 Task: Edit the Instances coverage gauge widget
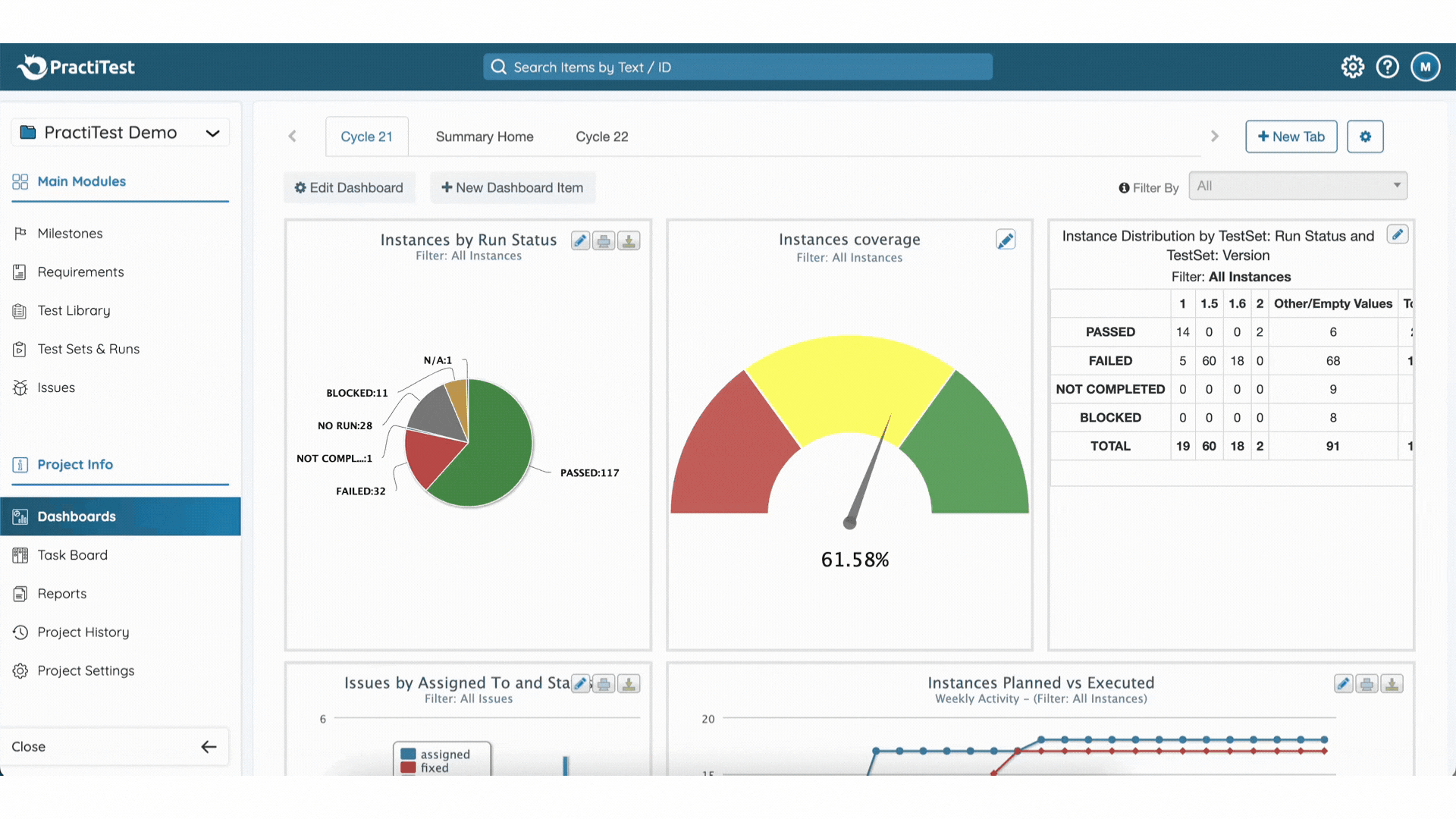(1006, 240)
